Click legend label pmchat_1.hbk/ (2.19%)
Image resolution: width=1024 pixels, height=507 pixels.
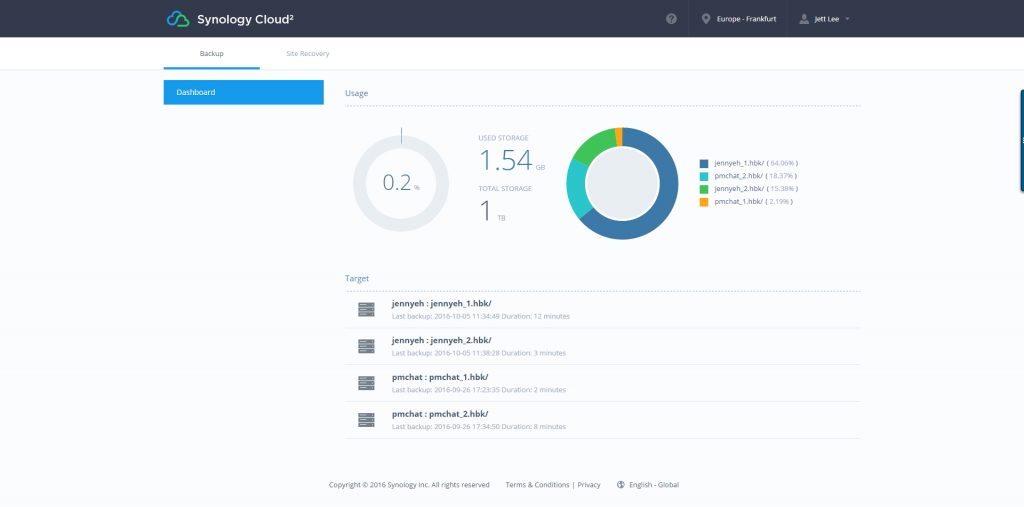754,202
